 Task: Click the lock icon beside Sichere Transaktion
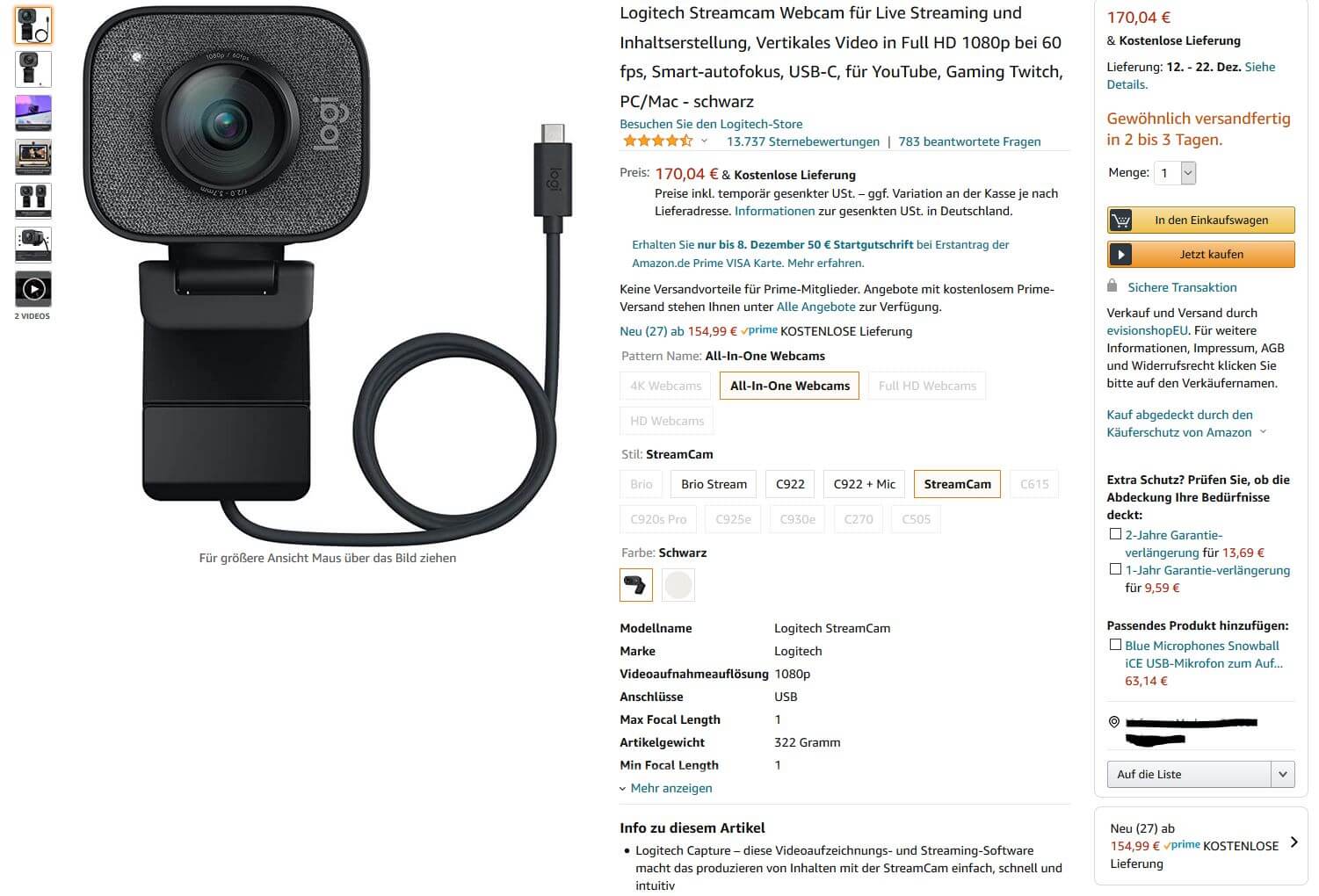[1112, 286]
